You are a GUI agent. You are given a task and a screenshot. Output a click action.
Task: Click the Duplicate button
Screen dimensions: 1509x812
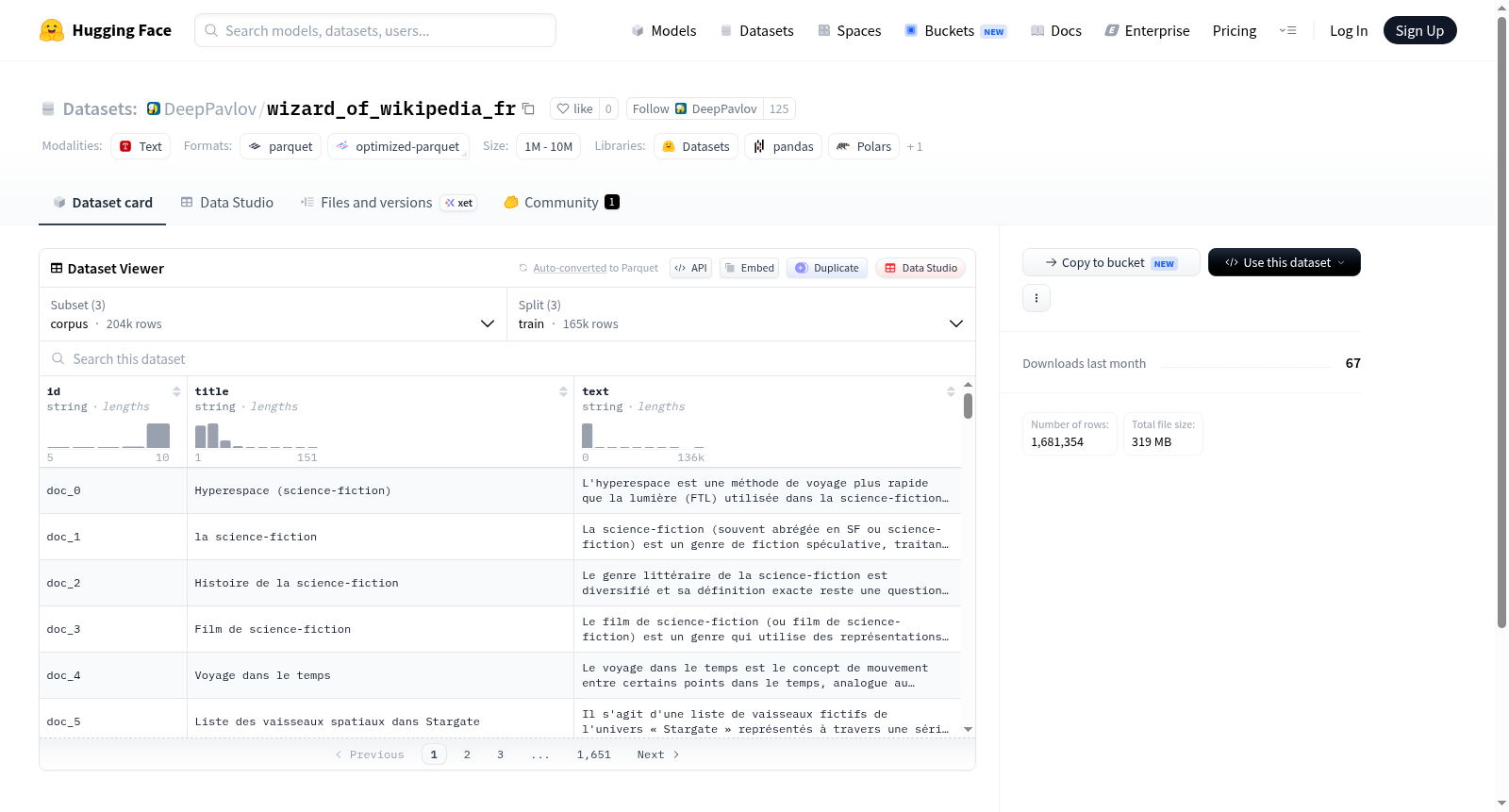827,268
